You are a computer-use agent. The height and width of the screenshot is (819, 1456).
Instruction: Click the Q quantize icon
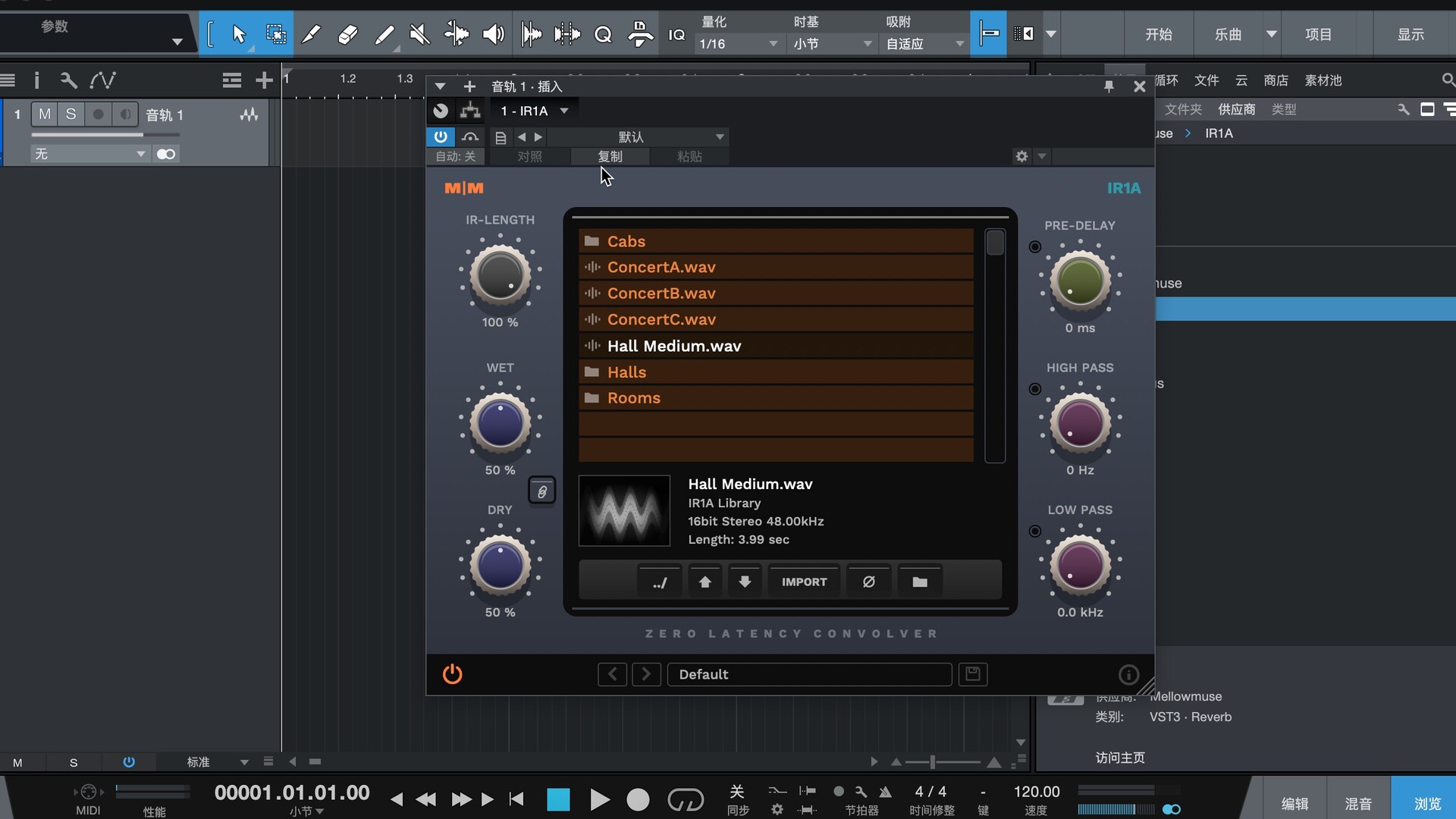[603, 34]
